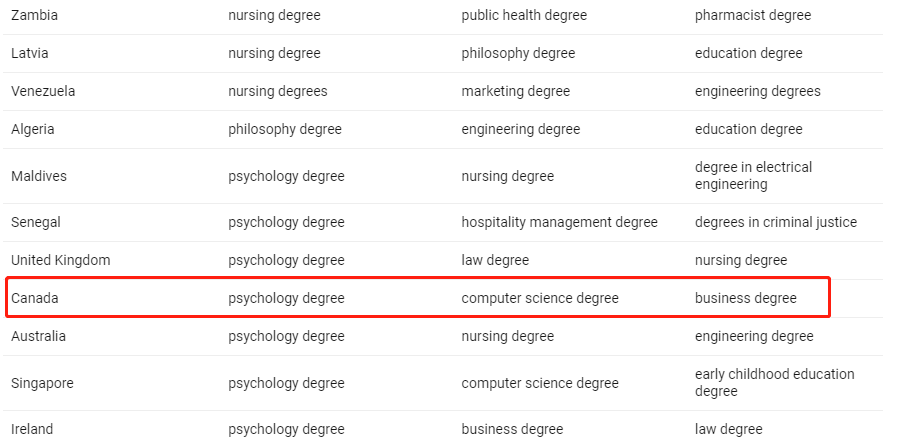Click Canada's computer science degree cell
Screen dimensions: 906x448
click(x=540, y=298)
